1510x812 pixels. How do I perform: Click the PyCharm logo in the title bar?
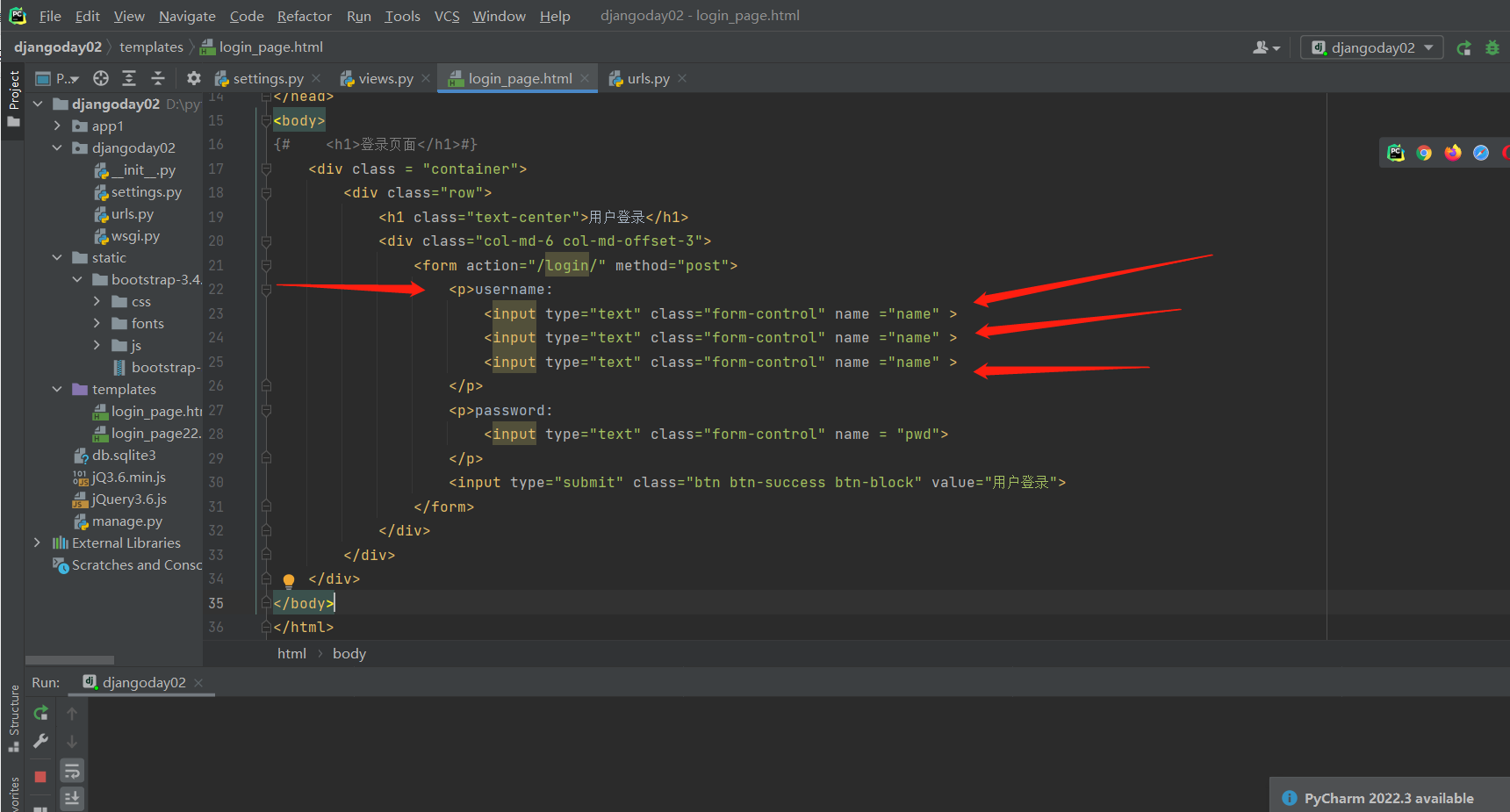click(x=18, y=16)
